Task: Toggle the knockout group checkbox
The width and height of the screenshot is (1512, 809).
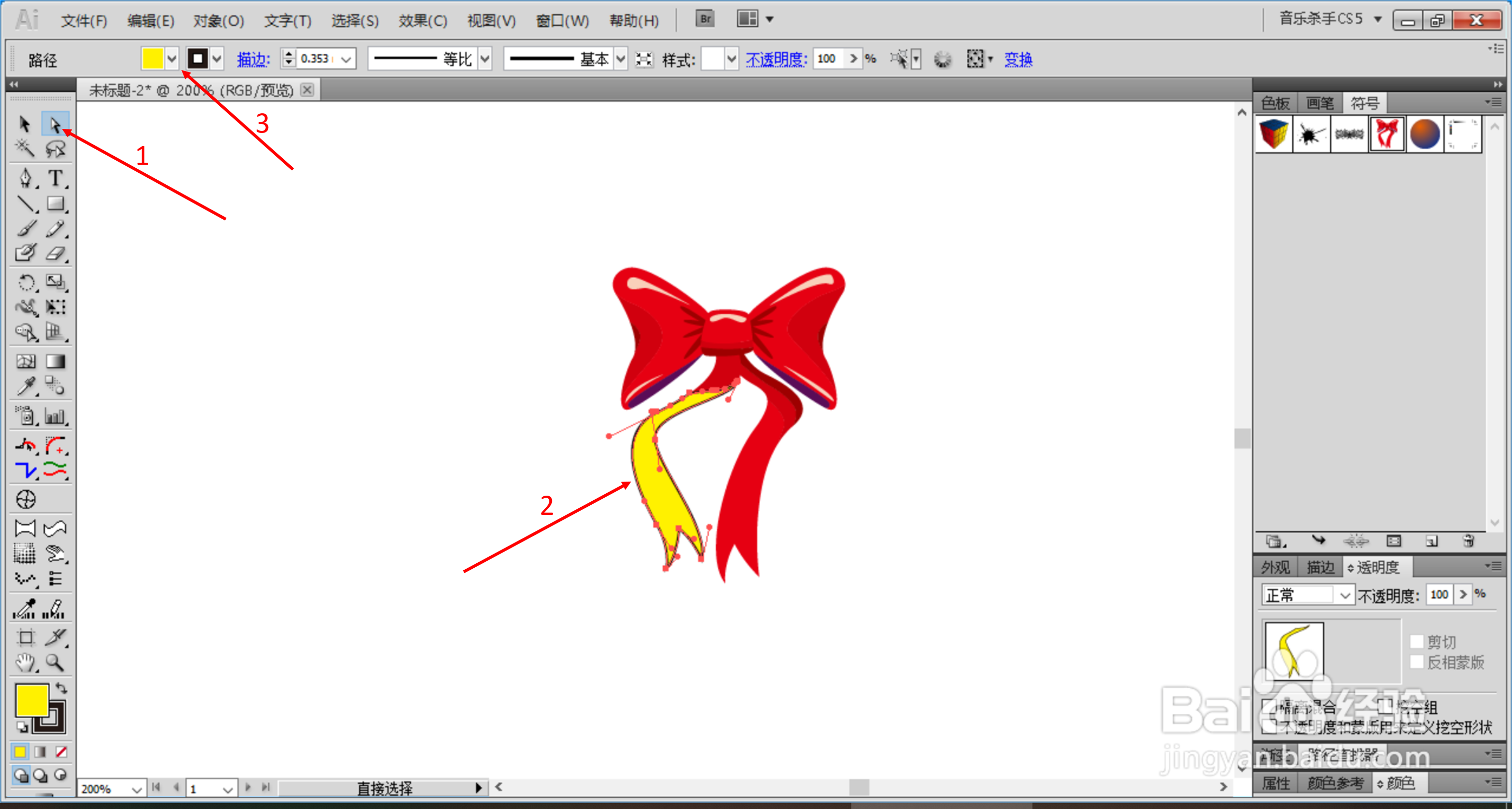Action: (1385, 706)
